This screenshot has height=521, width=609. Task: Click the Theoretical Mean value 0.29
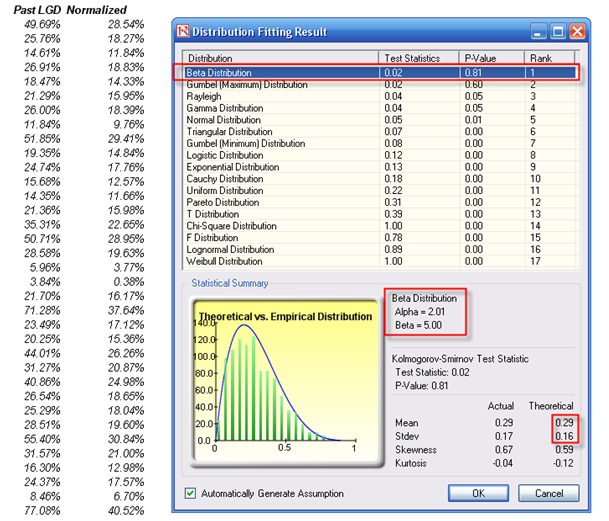pos(564,423)
